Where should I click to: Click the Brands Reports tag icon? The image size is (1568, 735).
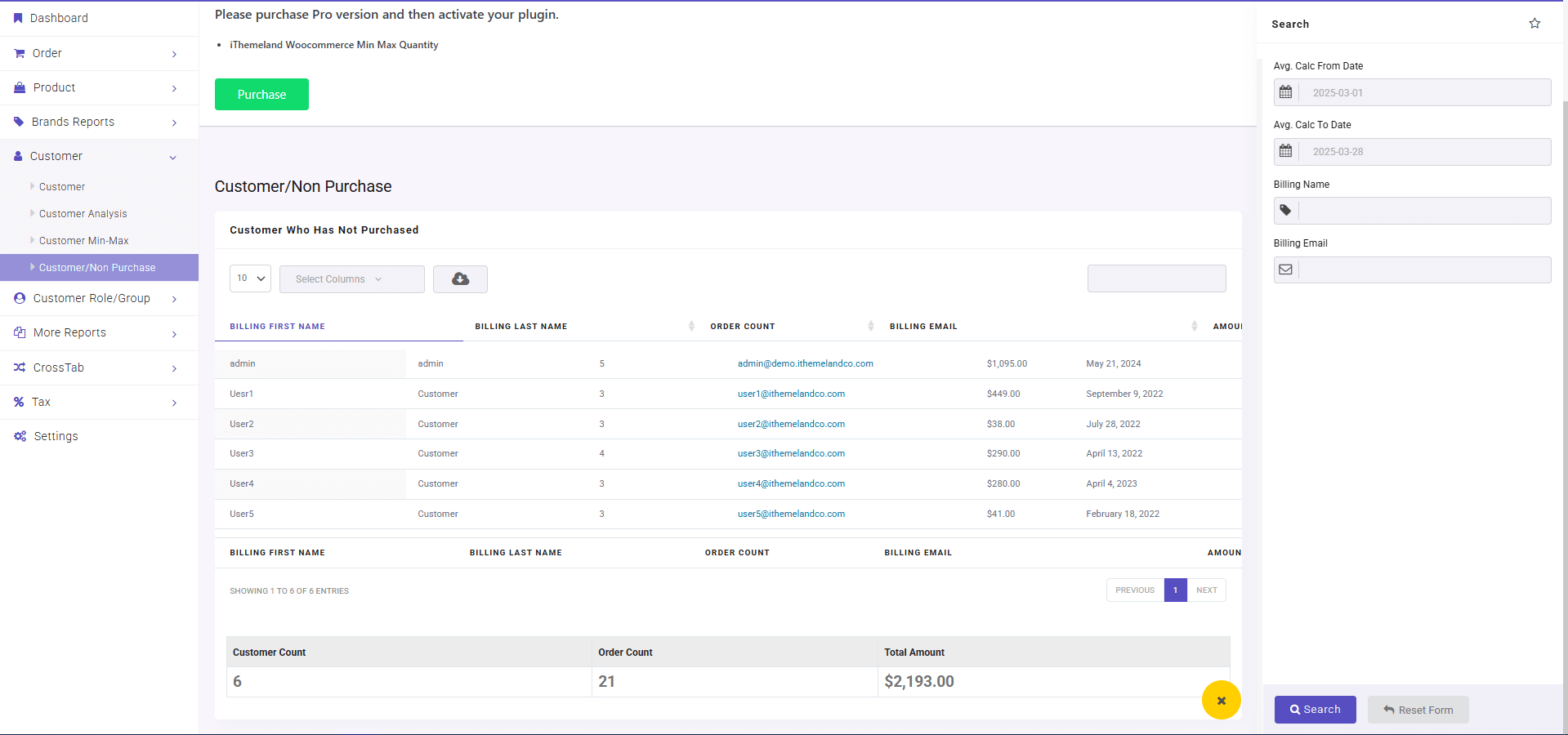tap(19, 122)
